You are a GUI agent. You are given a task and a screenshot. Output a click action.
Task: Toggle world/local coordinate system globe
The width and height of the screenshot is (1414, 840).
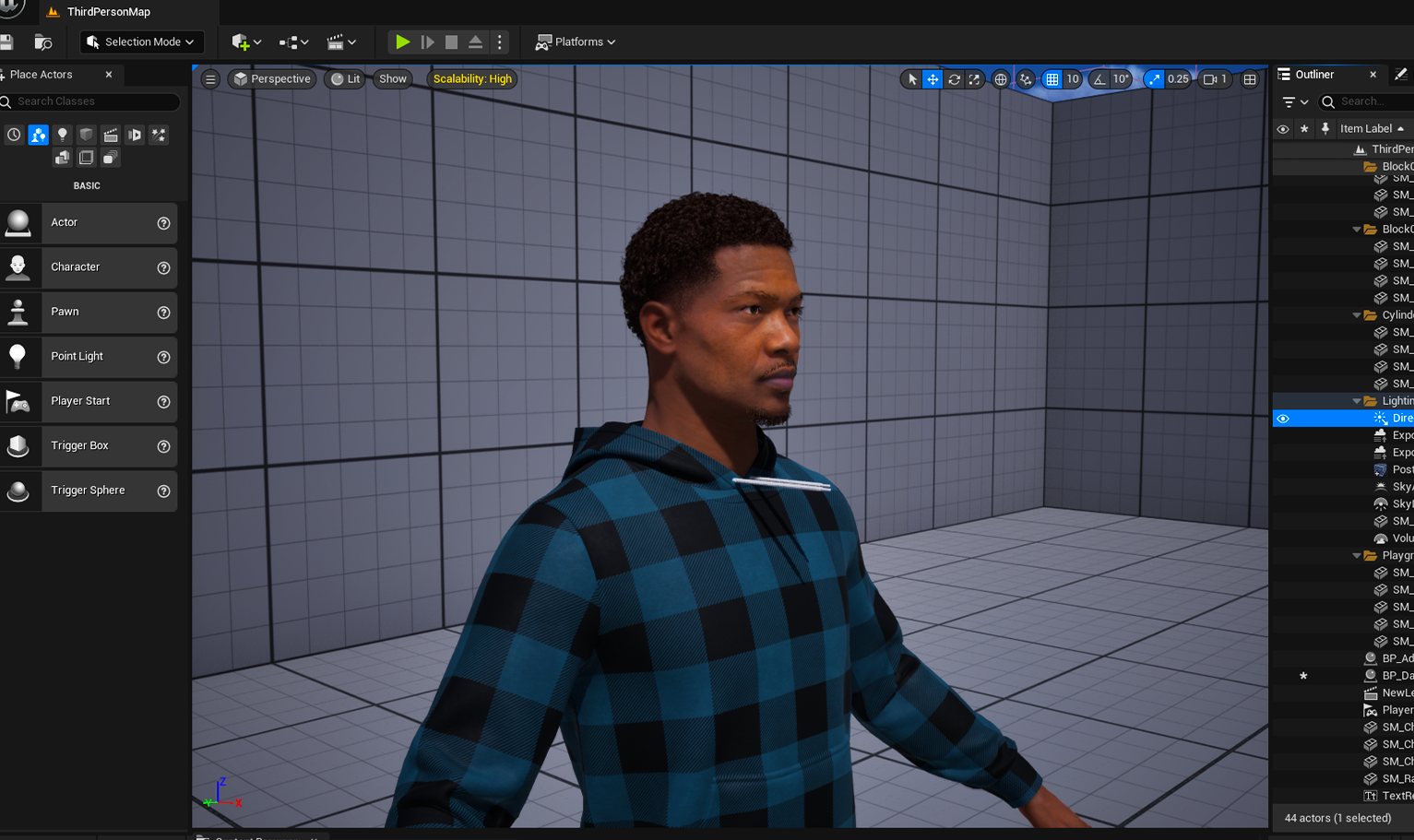coord(1001,79)
